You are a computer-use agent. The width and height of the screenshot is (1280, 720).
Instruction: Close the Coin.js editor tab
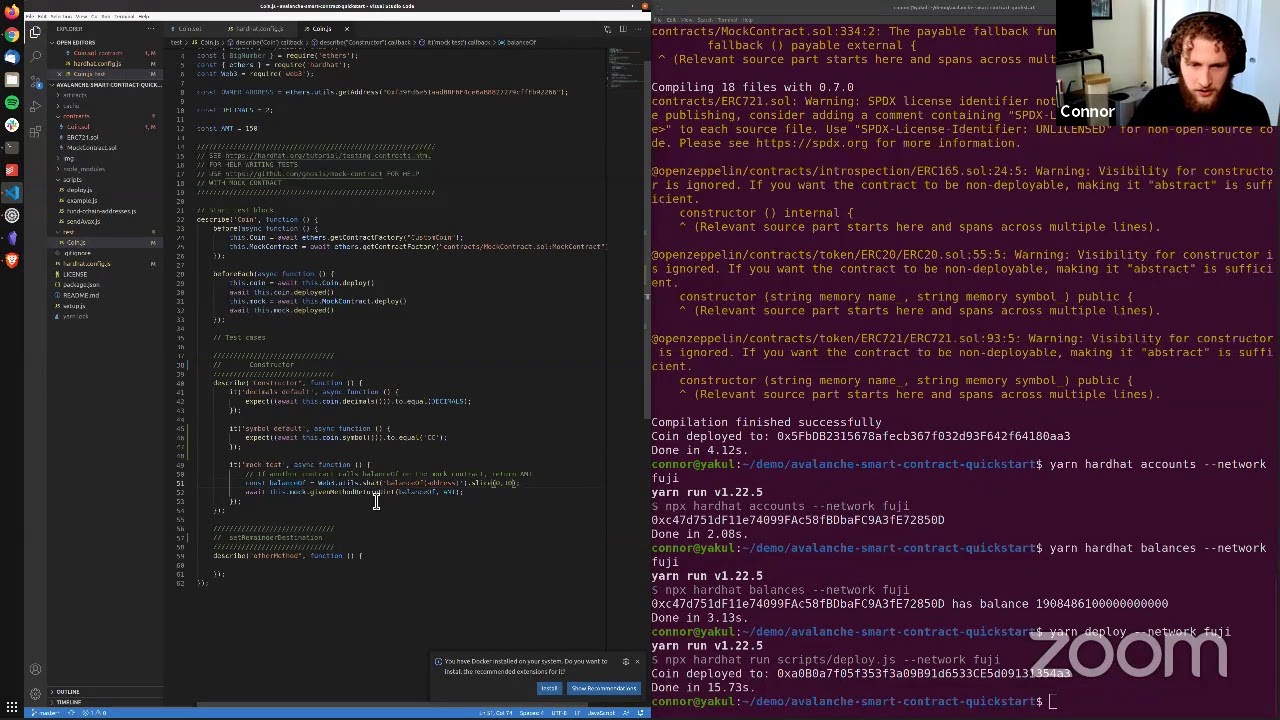point(347,29)
